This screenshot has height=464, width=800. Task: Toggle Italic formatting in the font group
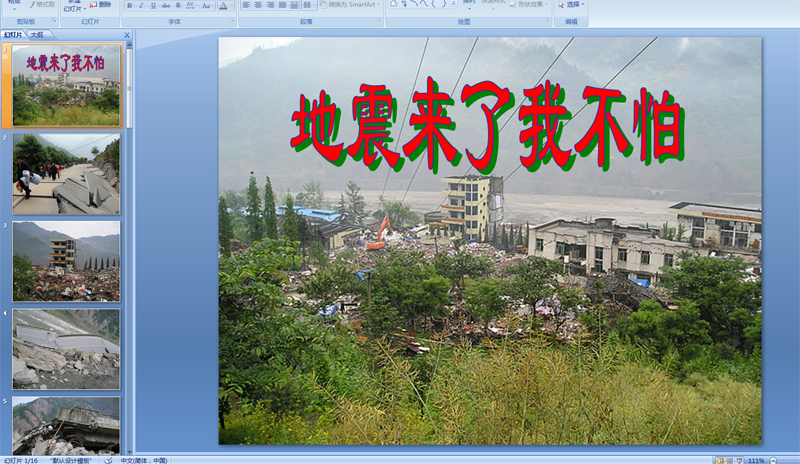(141, 6)
